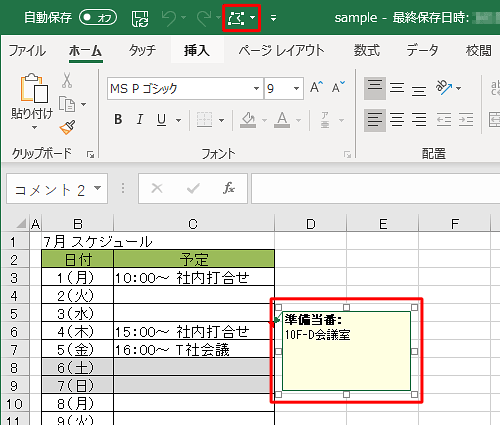Open the ファイル tab
The height and width of the screenshot is (425, 500).
[x=27, y=51]
